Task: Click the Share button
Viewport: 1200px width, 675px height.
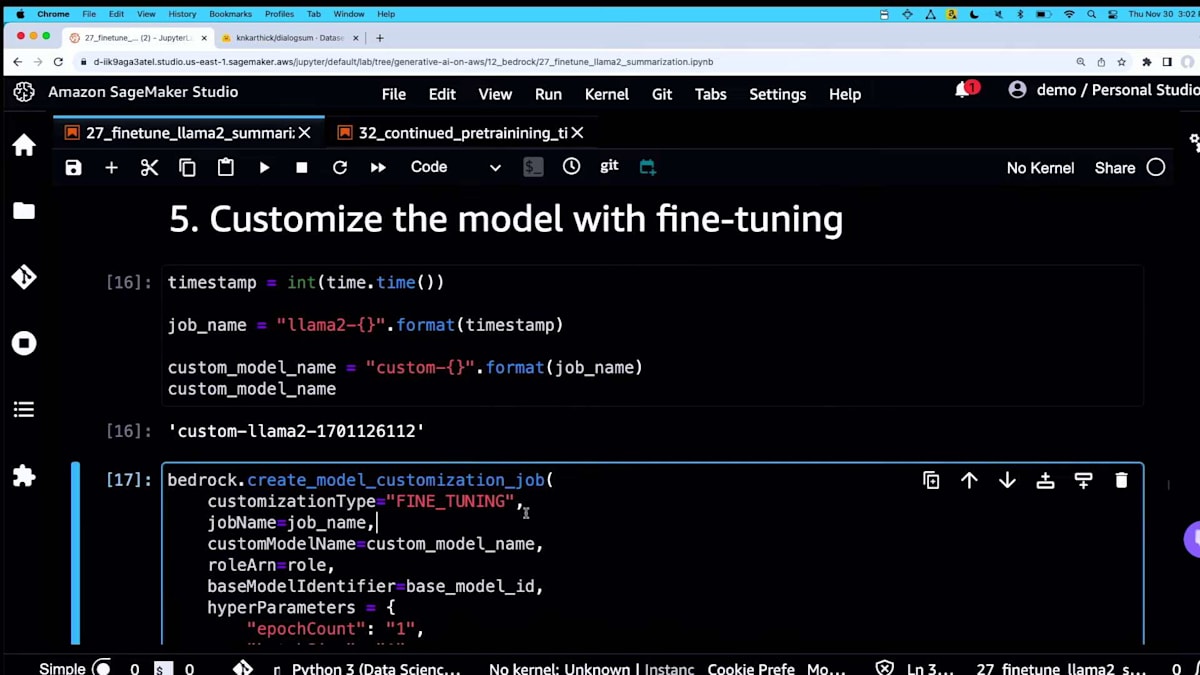Action: pyautogui.click(x=1114, y=168)
